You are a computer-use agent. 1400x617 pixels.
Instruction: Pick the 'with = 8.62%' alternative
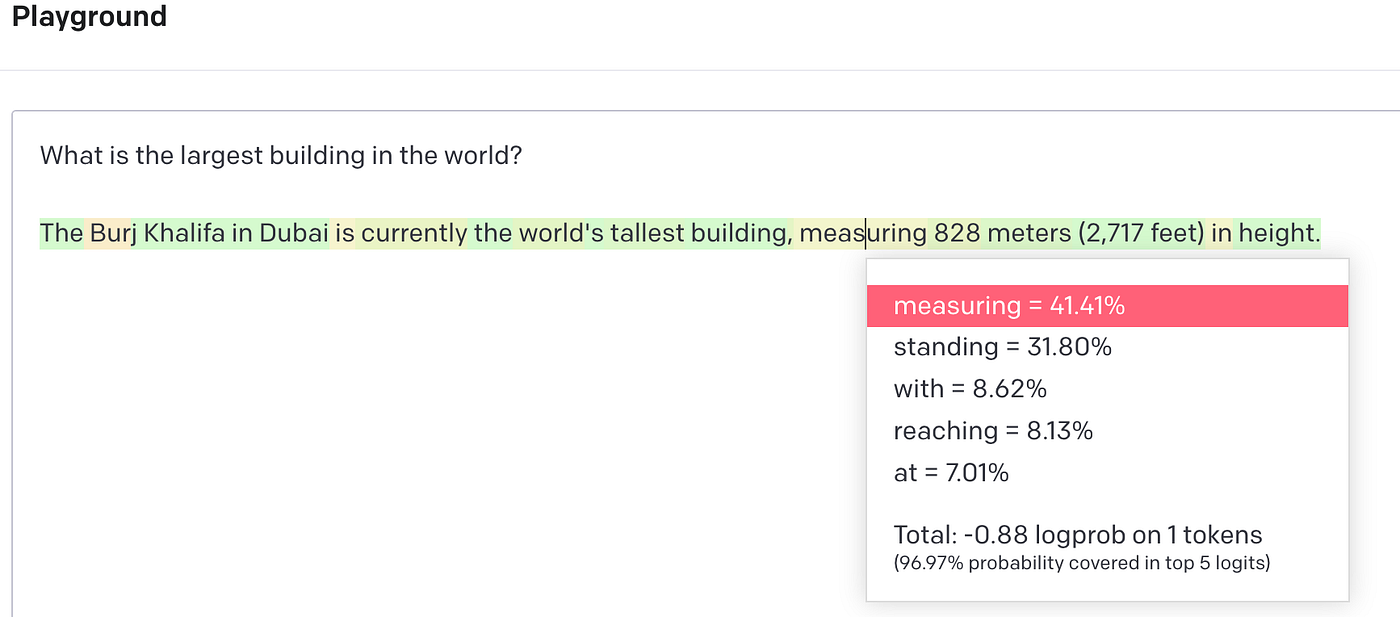click(970, 389)
